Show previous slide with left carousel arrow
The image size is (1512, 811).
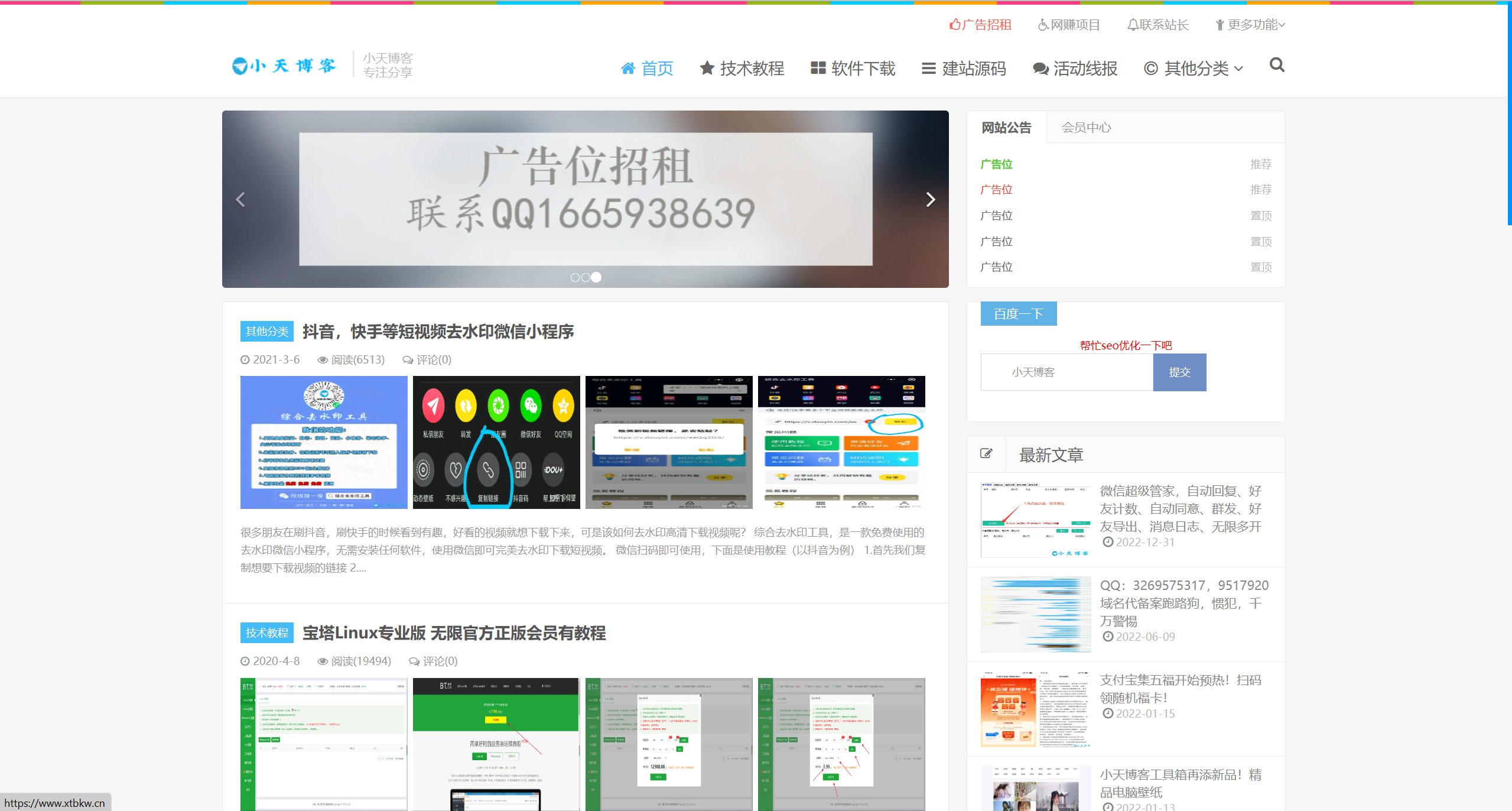point(240,199)
